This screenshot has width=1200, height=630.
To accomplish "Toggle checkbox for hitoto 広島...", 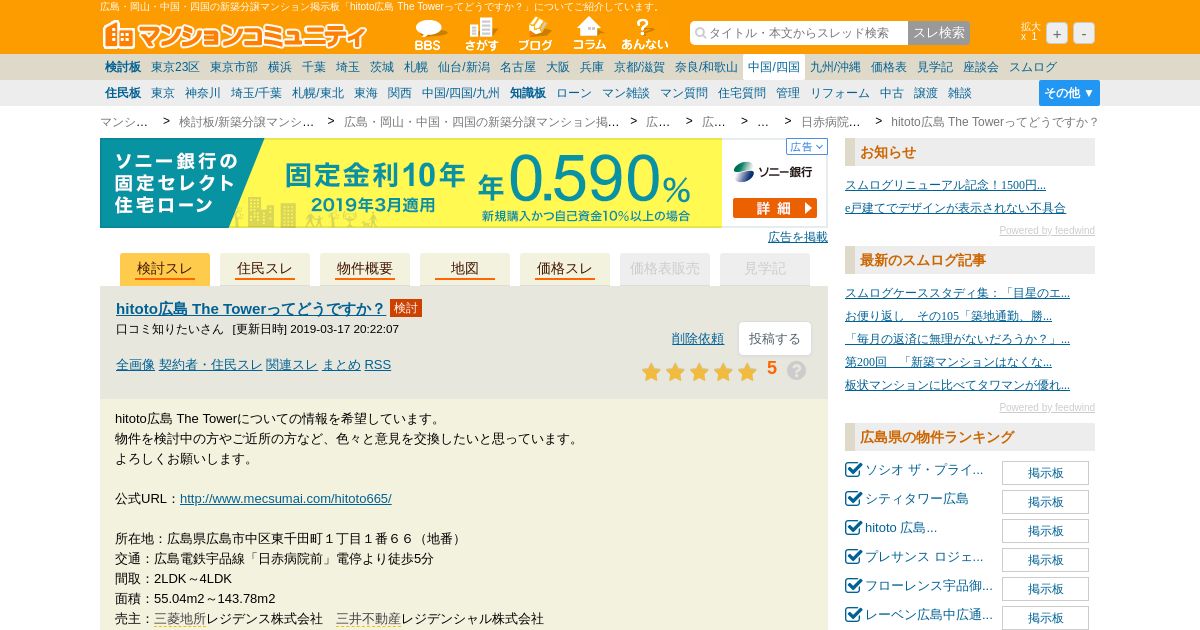I will pos(853,527).
